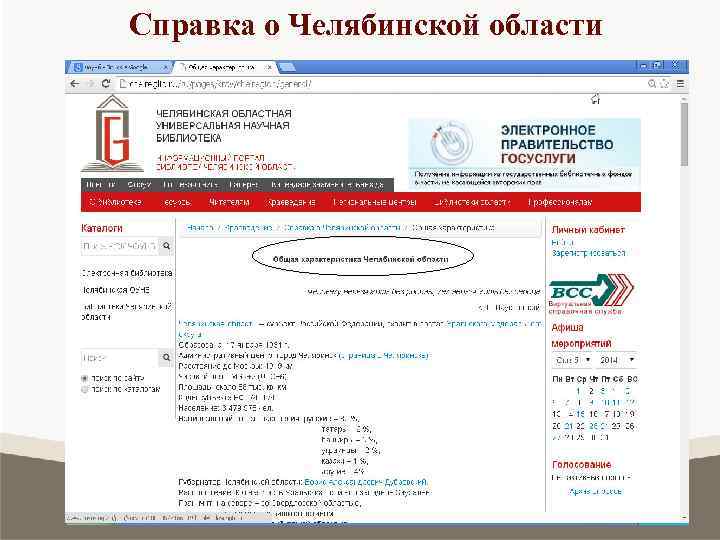This screenshot has width=720, height=540.
Task: Click the library G logo
Action: point(112,133)
